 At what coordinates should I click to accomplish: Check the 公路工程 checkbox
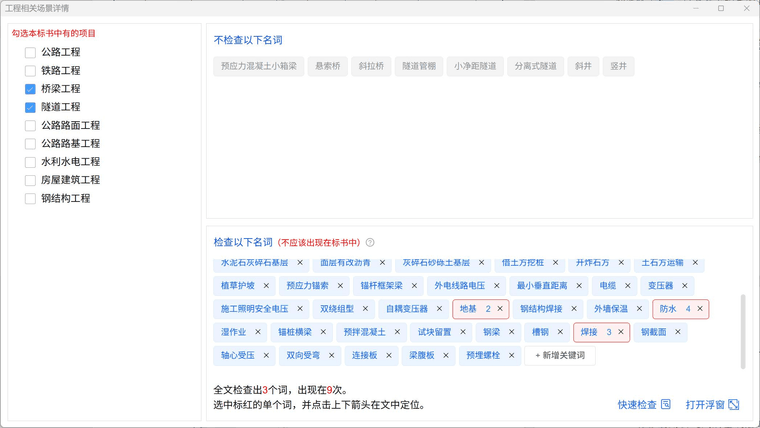(30, 52)
